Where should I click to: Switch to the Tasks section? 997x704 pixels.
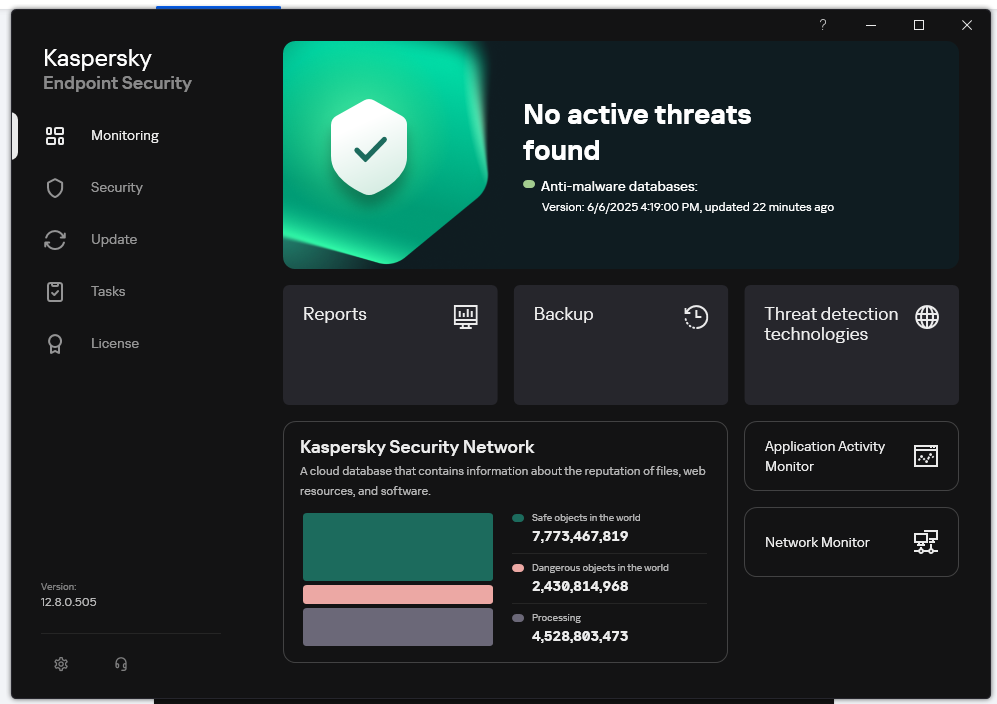tap(108, 291)
